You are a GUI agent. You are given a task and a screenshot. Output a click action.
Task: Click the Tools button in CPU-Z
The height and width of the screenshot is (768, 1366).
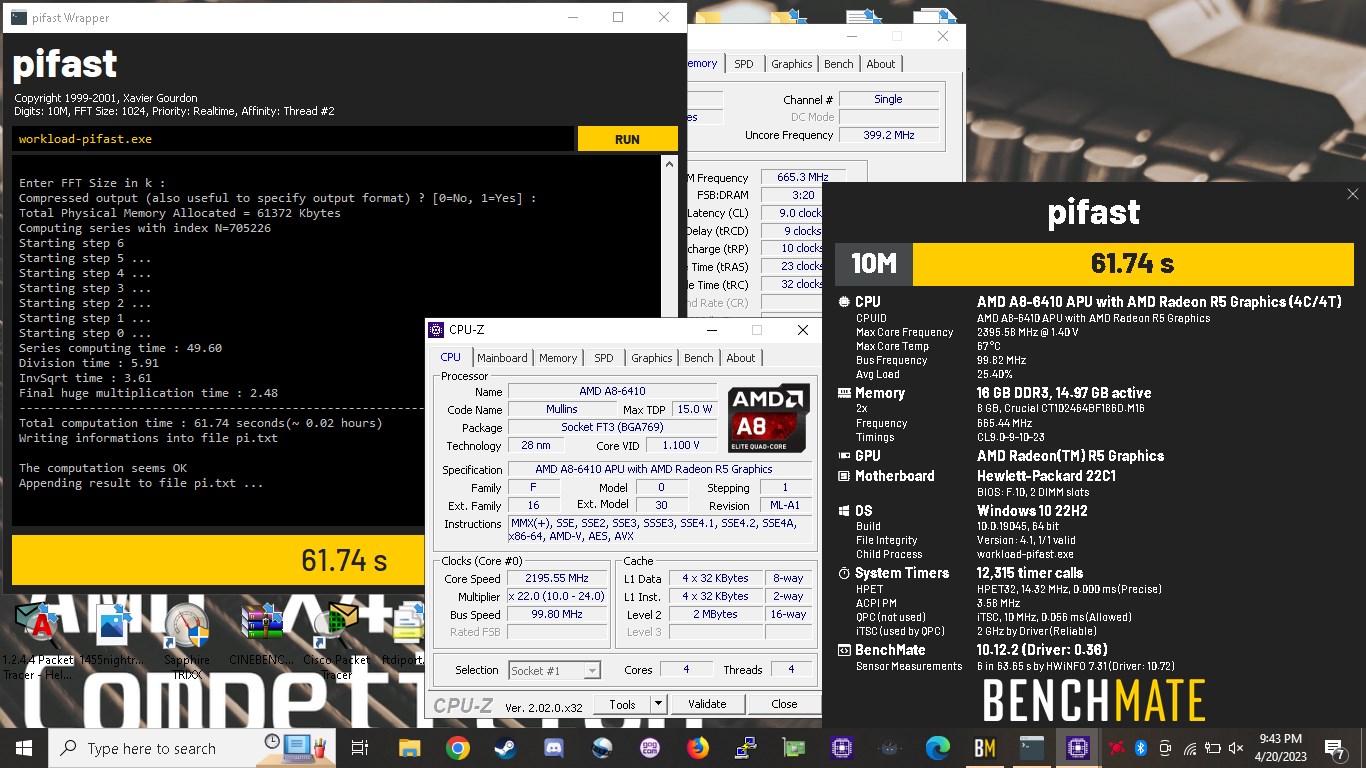click(x=622, y=704)
